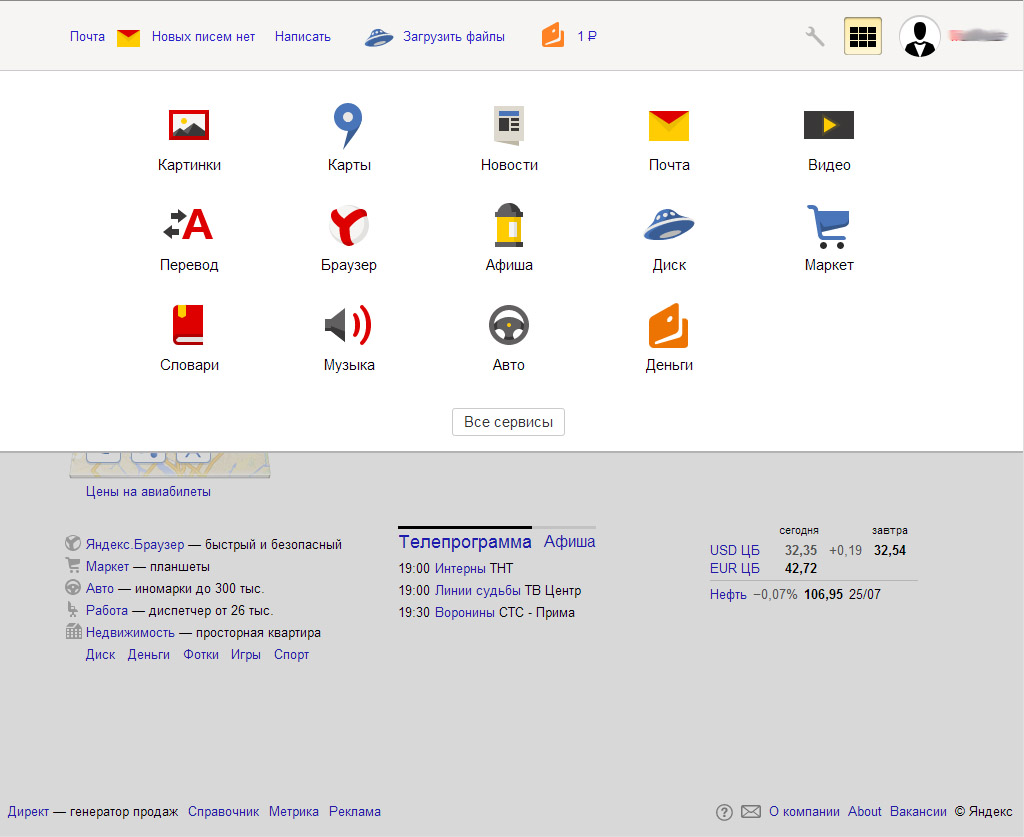Click the question mark help icon in the footer

tap(724, 812)
